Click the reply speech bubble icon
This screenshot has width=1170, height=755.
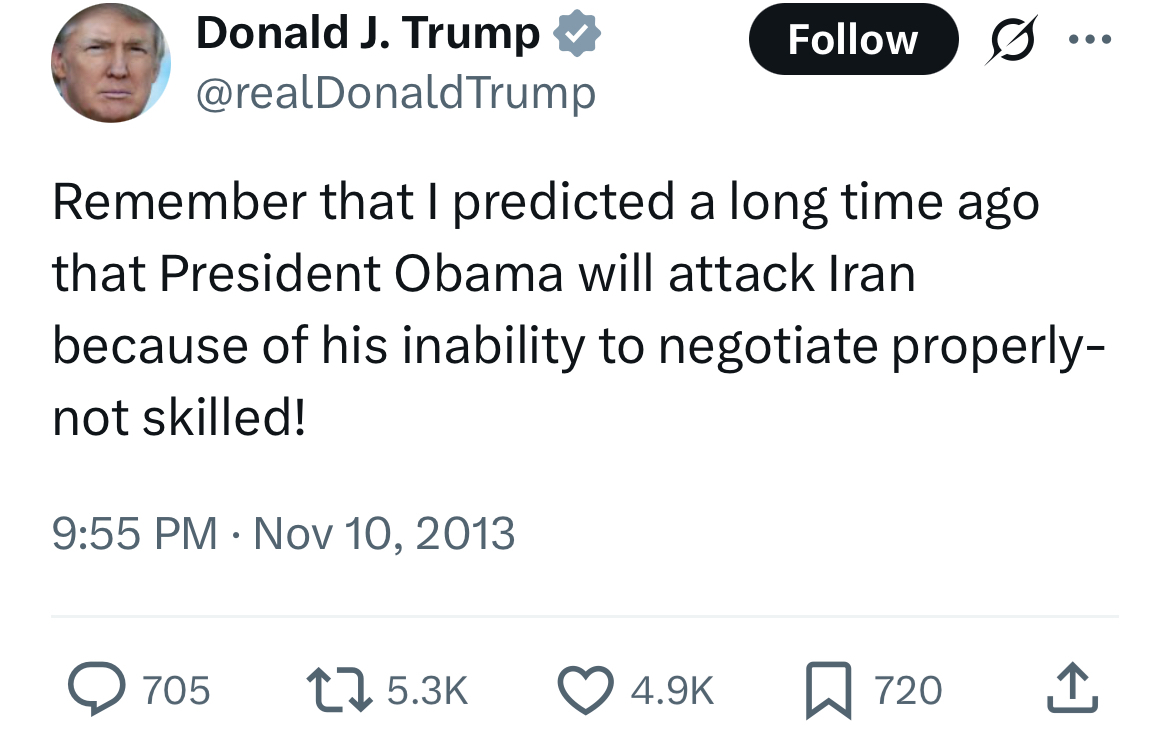97,689
